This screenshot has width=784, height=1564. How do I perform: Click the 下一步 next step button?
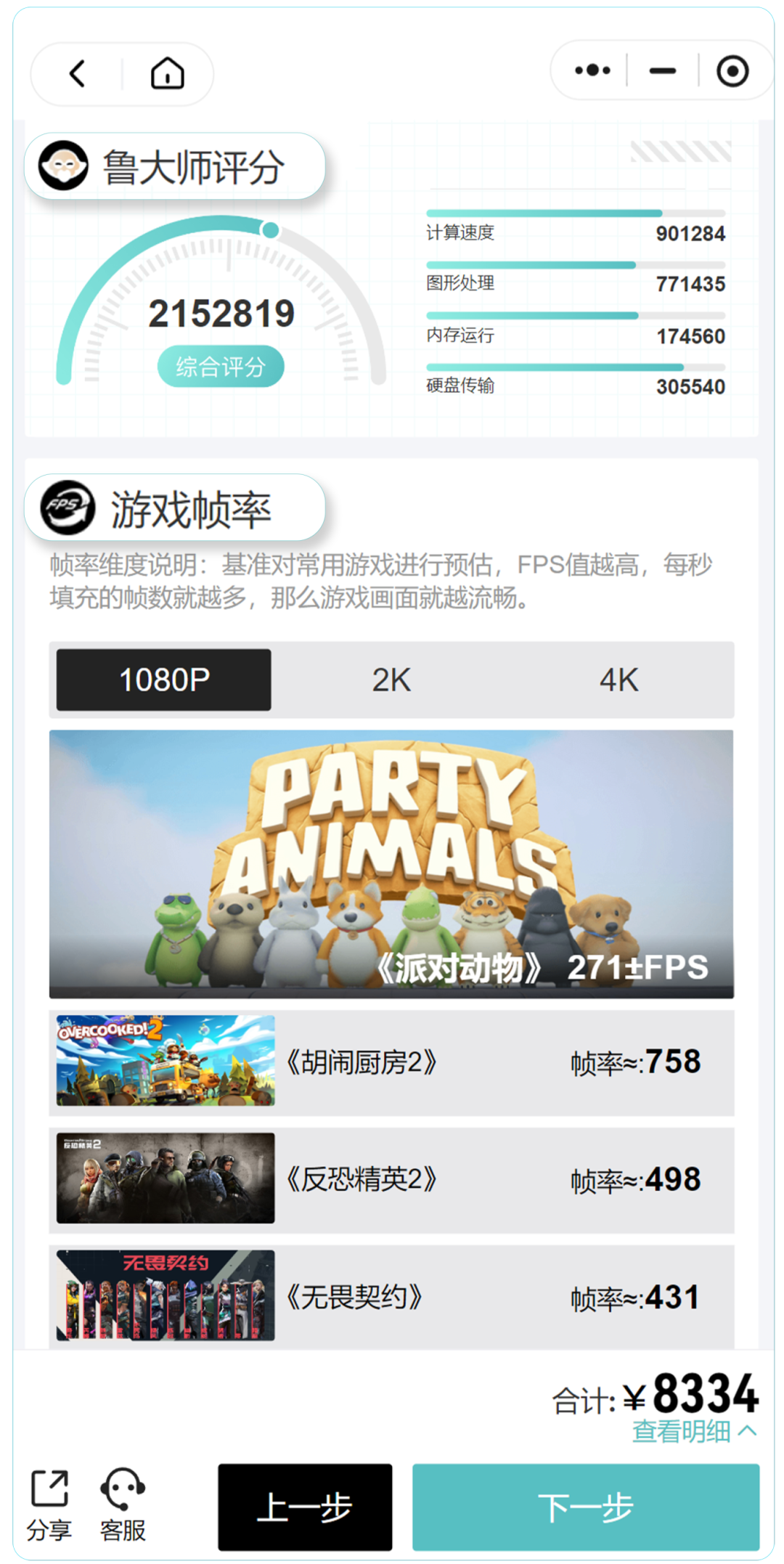point(586,1507)
